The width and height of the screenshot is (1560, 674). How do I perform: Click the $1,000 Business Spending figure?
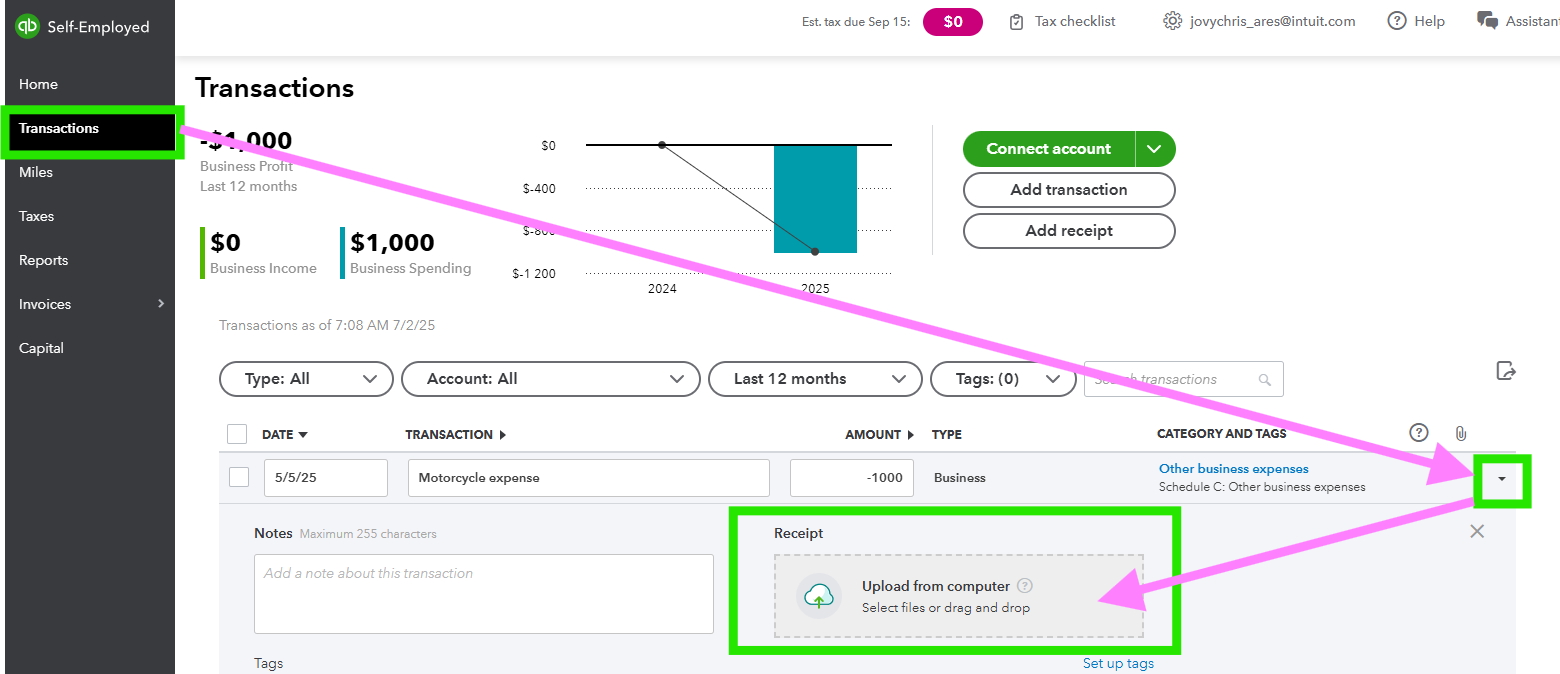click(392, 243)
